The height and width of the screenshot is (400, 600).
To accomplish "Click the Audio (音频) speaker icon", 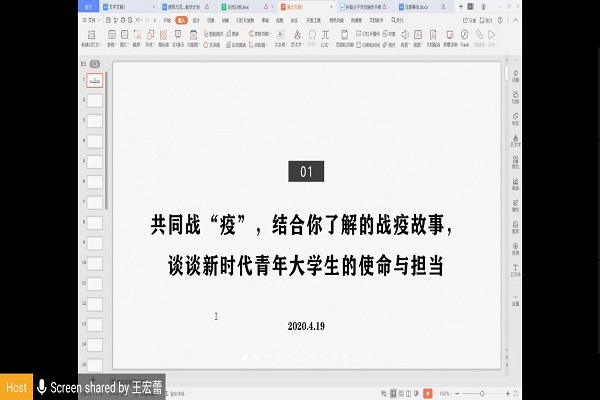I will coord(405,32).
